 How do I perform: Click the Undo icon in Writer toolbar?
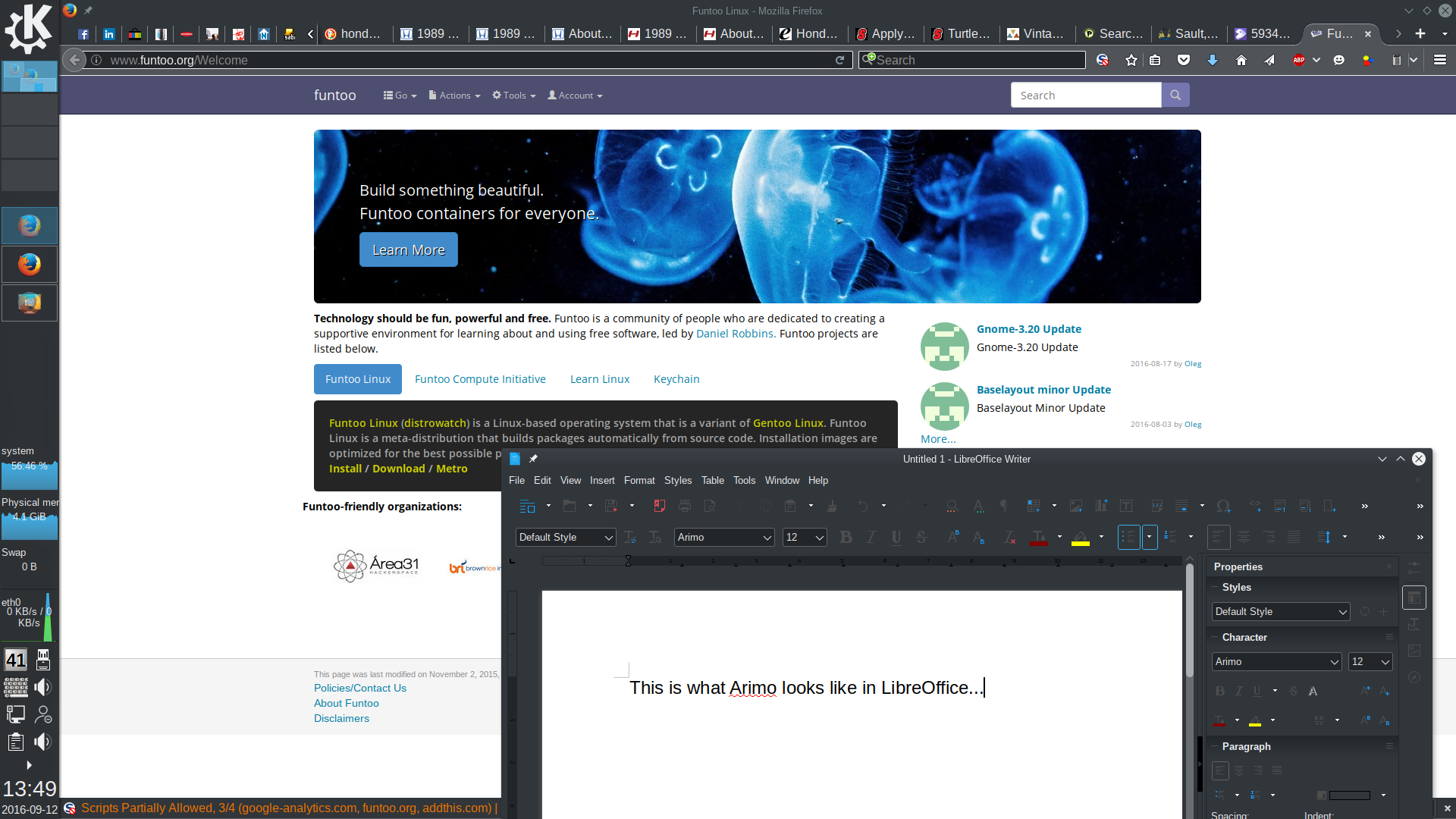[863, 506]
